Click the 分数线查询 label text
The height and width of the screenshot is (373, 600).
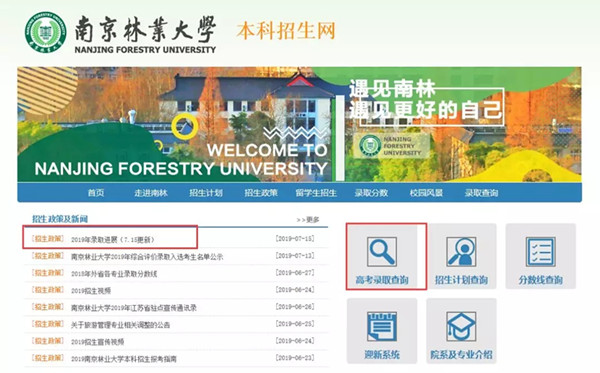[x=540, y=280]
